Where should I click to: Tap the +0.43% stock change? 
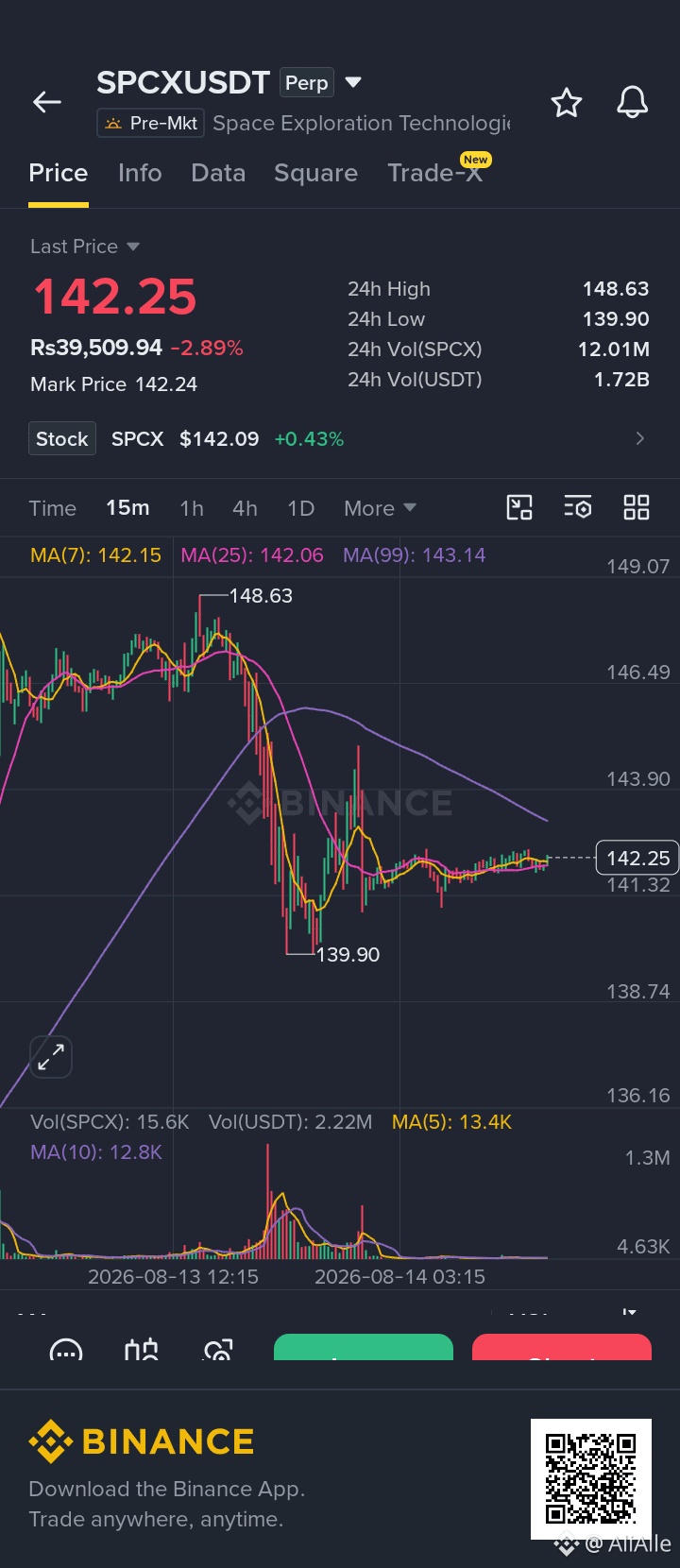(x=309, y=439)
